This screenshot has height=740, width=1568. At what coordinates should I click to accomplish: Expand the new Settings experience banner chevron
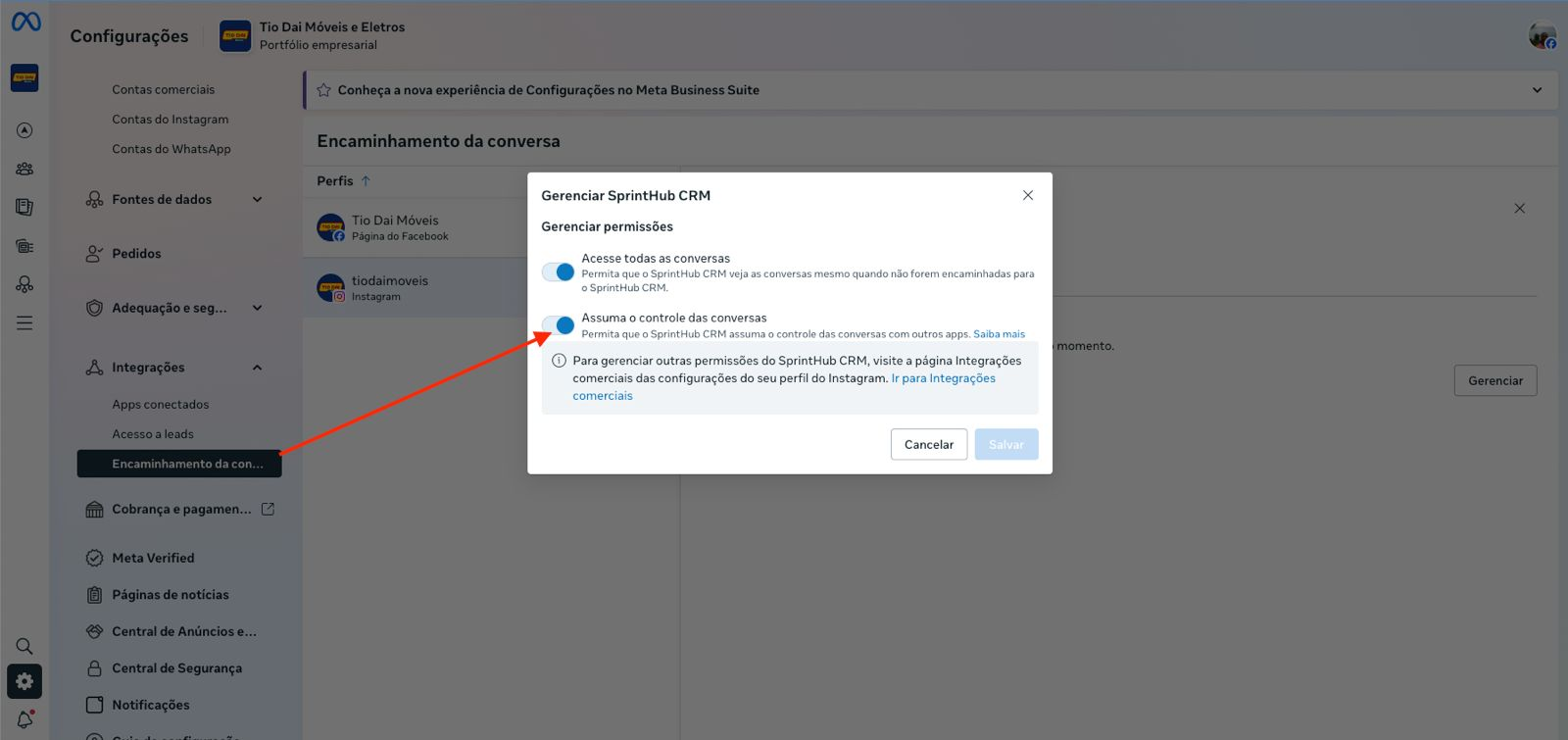click(x=1537, y=90)
